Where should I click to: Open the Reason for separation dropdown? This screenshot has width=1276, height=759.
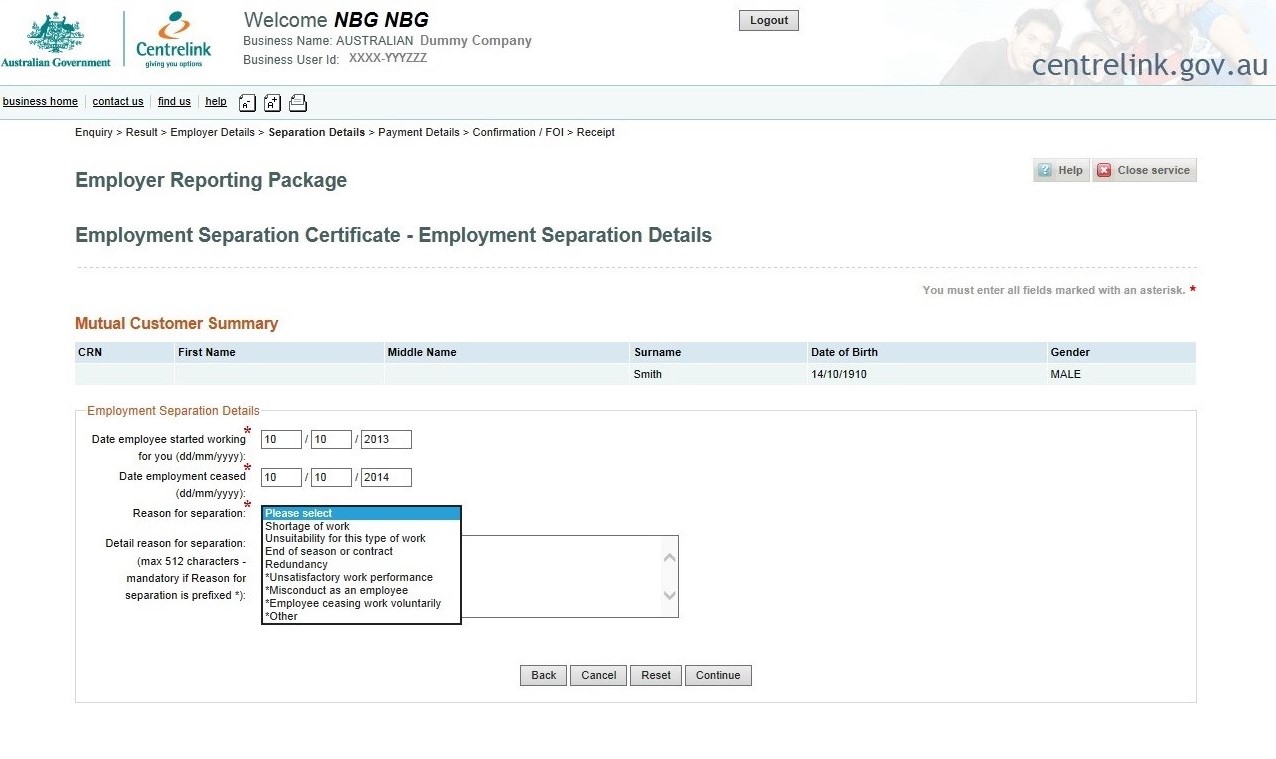pos(360,512)
